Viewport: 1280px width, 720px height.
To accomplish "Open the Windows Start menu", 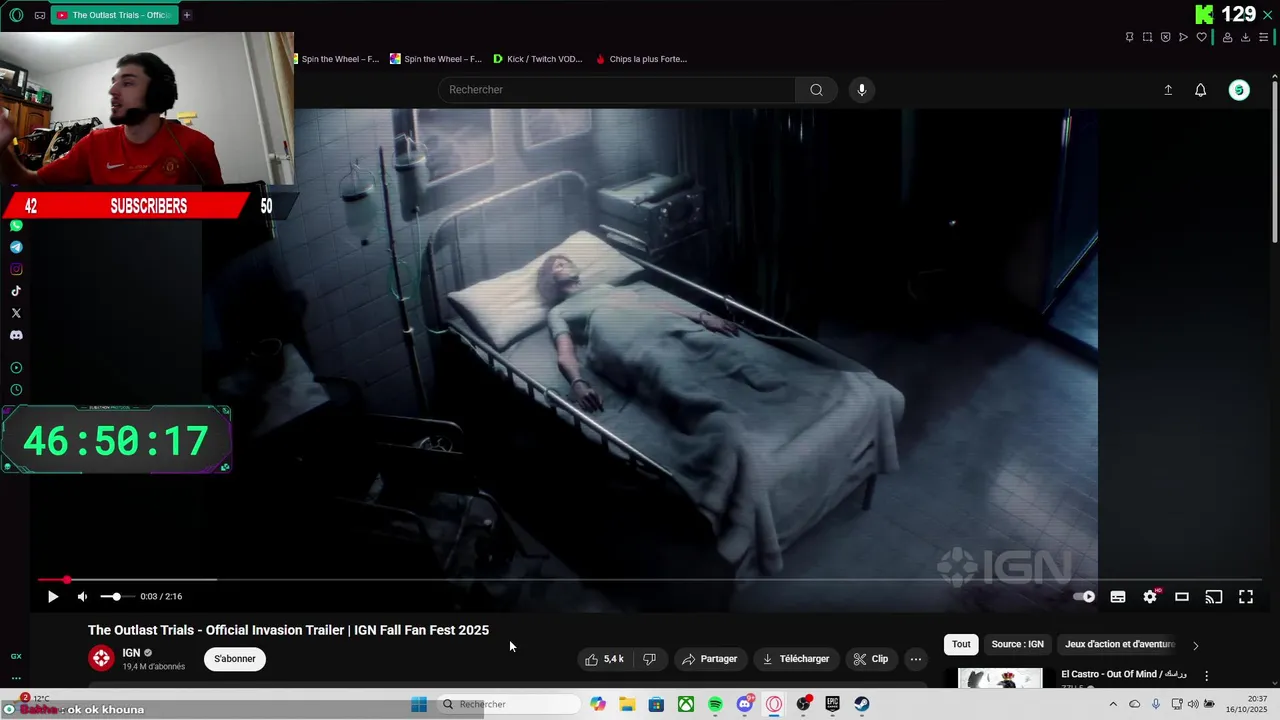I will click(419, 704).
